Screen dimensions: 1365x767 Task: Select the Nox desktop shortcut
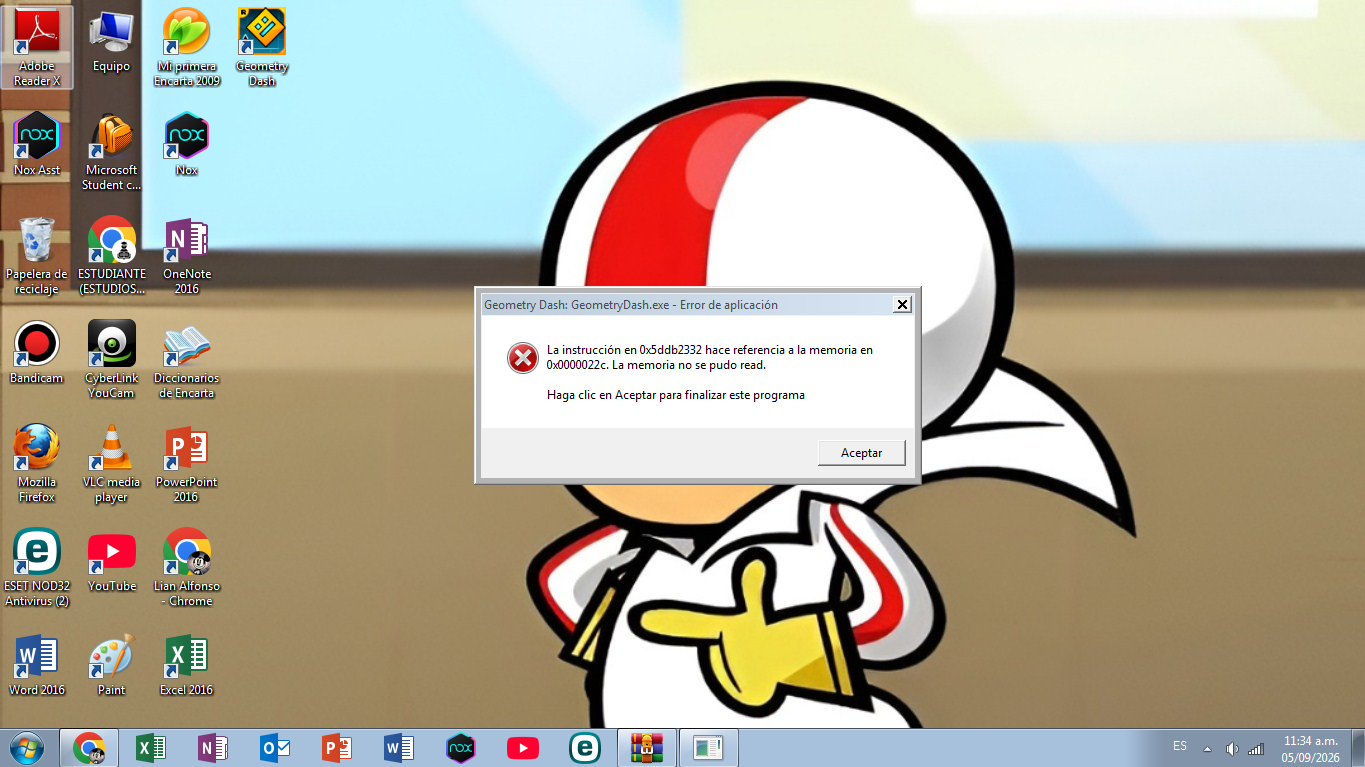[187, 145]
